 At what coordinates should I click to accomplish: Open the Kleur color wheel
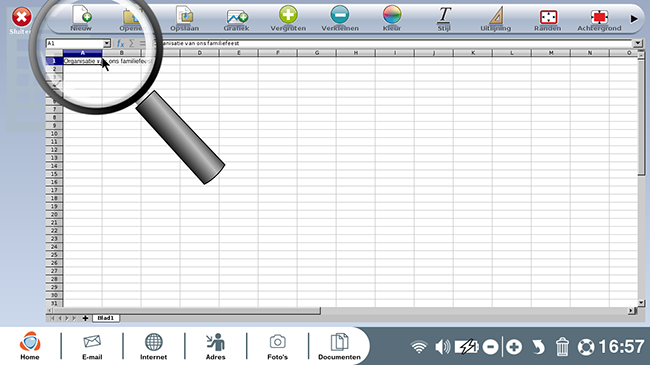[x=392, y=15]
